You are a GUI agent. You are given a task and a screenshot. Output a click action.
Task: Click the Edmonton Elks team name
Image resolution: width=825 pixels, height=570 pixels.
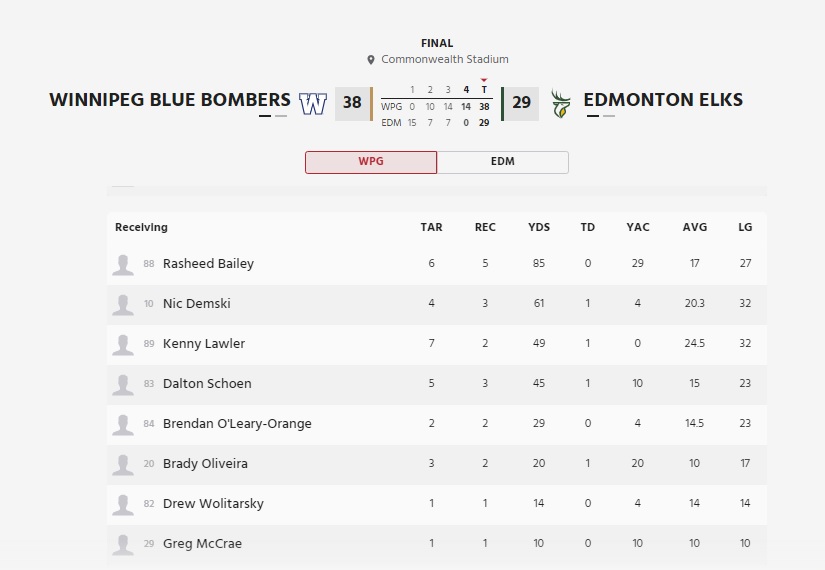[x=663, y=100]
